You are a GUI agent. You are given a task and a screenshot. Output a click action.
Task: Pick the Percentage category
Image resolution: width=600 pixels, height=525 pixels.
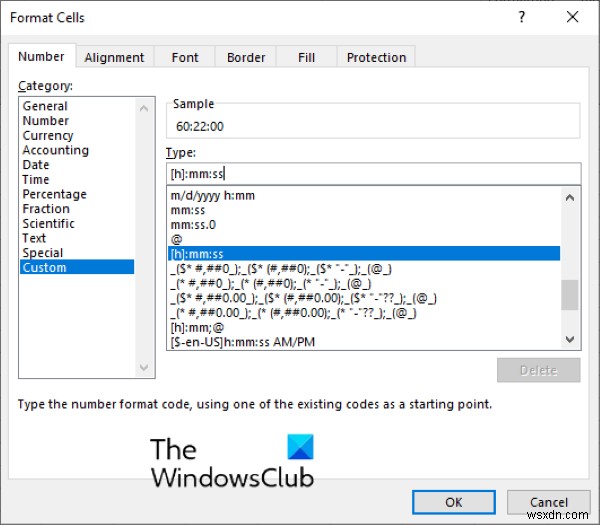click(x=77, y=194)
